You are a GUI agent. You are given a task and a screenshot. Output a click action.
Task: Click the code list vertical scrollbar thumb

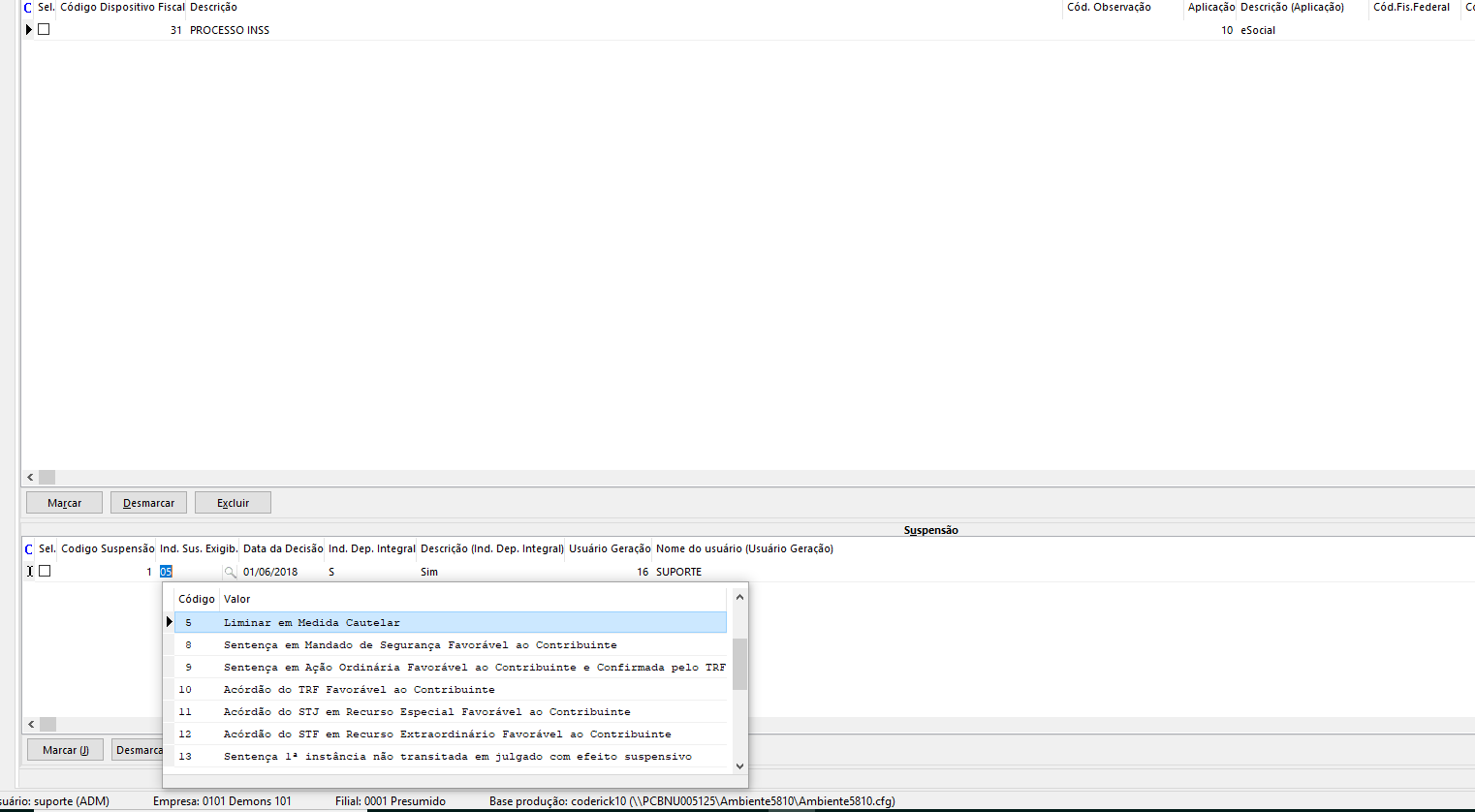point(739,664)
